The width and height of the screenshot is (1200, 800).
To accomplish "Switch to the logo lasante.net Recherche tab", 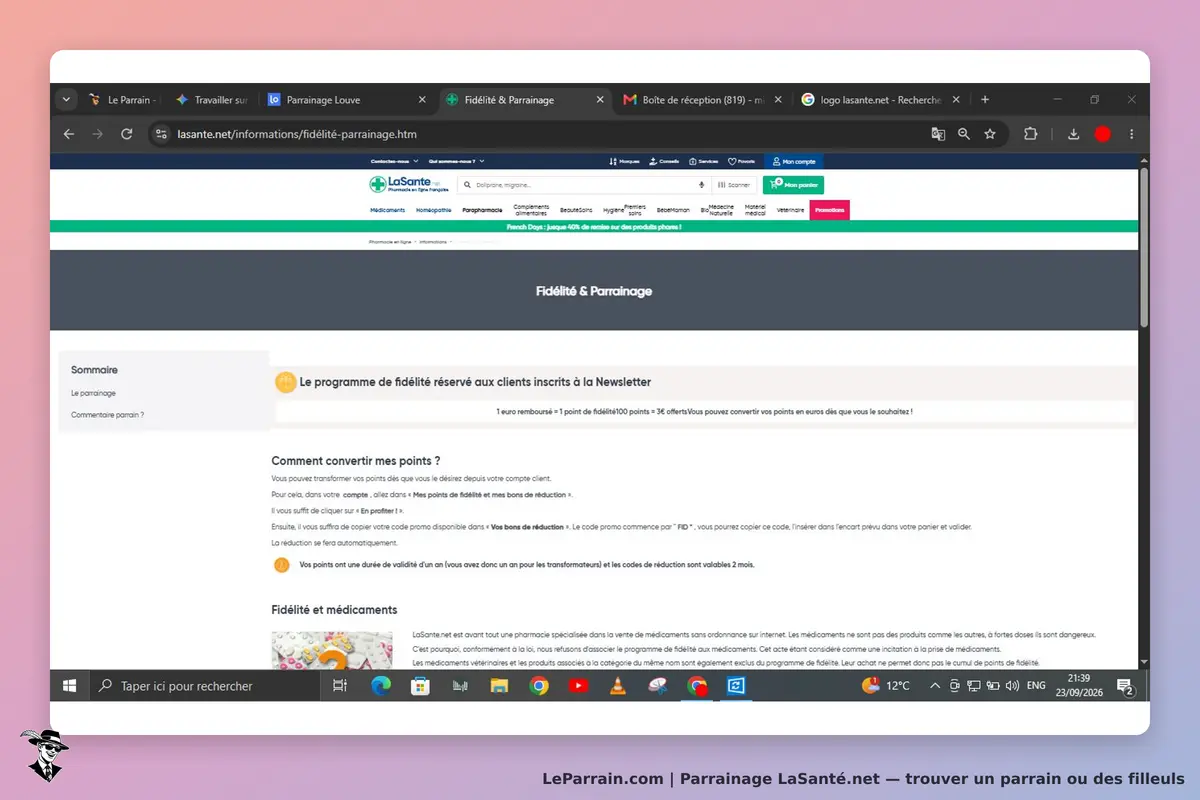I will 880,100.
